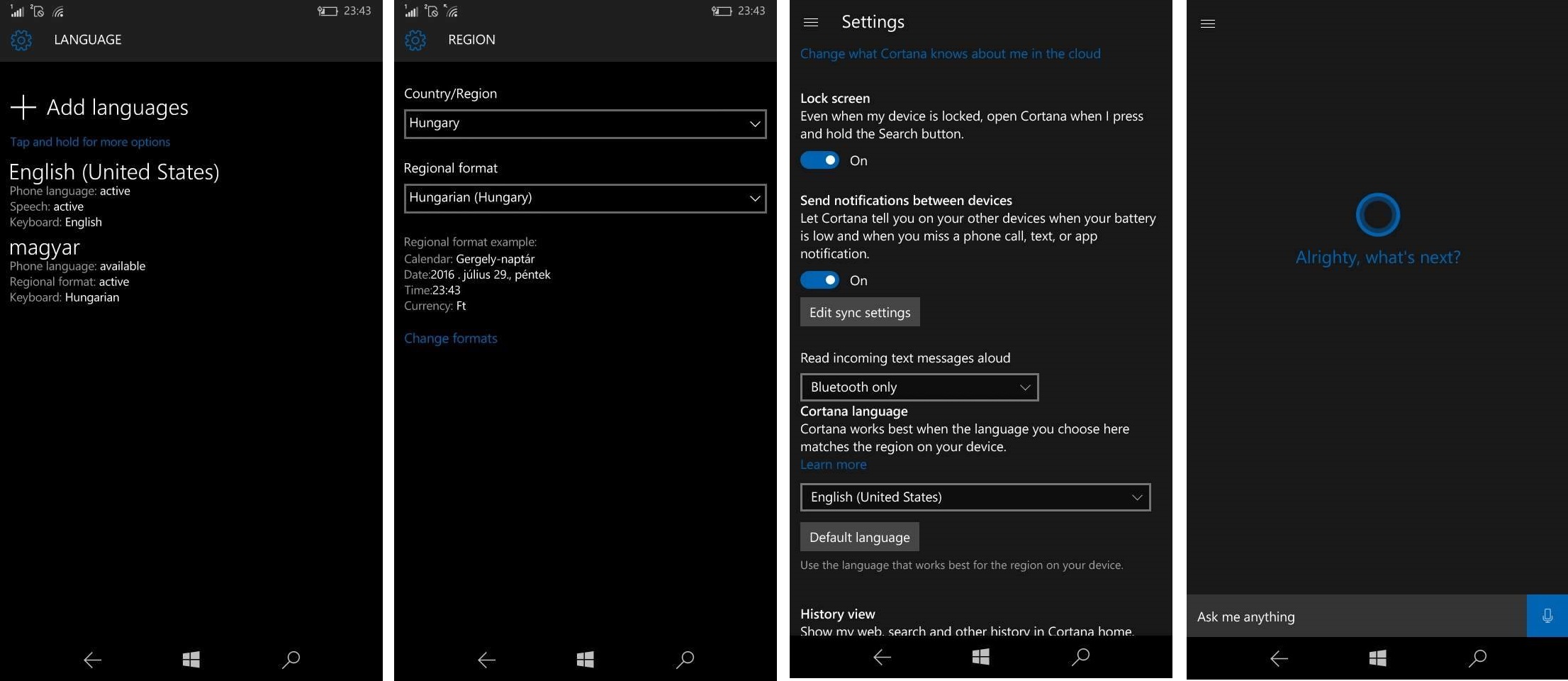Tap the Back arrow on the Cortana home screen
Viewport: 1568px width, 681px height.
coord(1279,659)
